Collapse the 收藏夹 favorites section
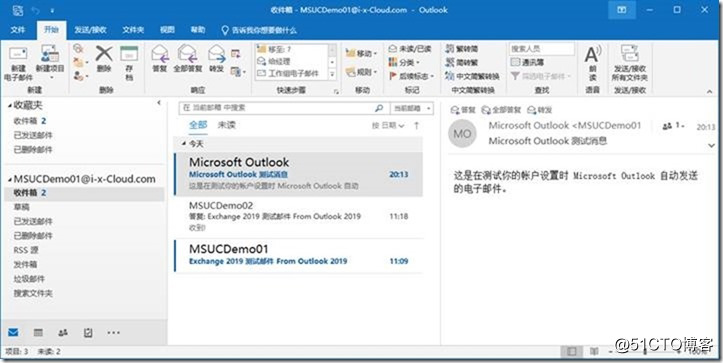The width and height of the screenshot is (723, 363). coord(10,106)
